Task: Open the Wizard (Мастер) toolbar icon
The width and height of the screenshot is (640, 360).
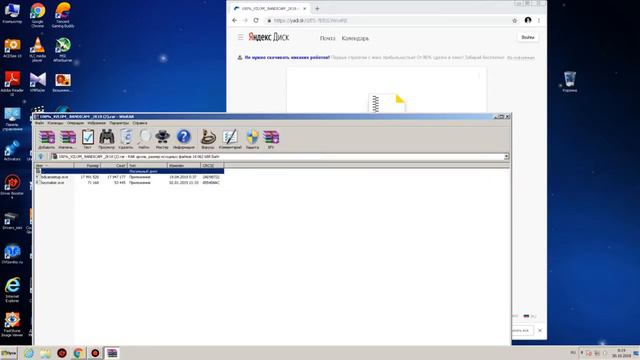Action: point(162,139)
